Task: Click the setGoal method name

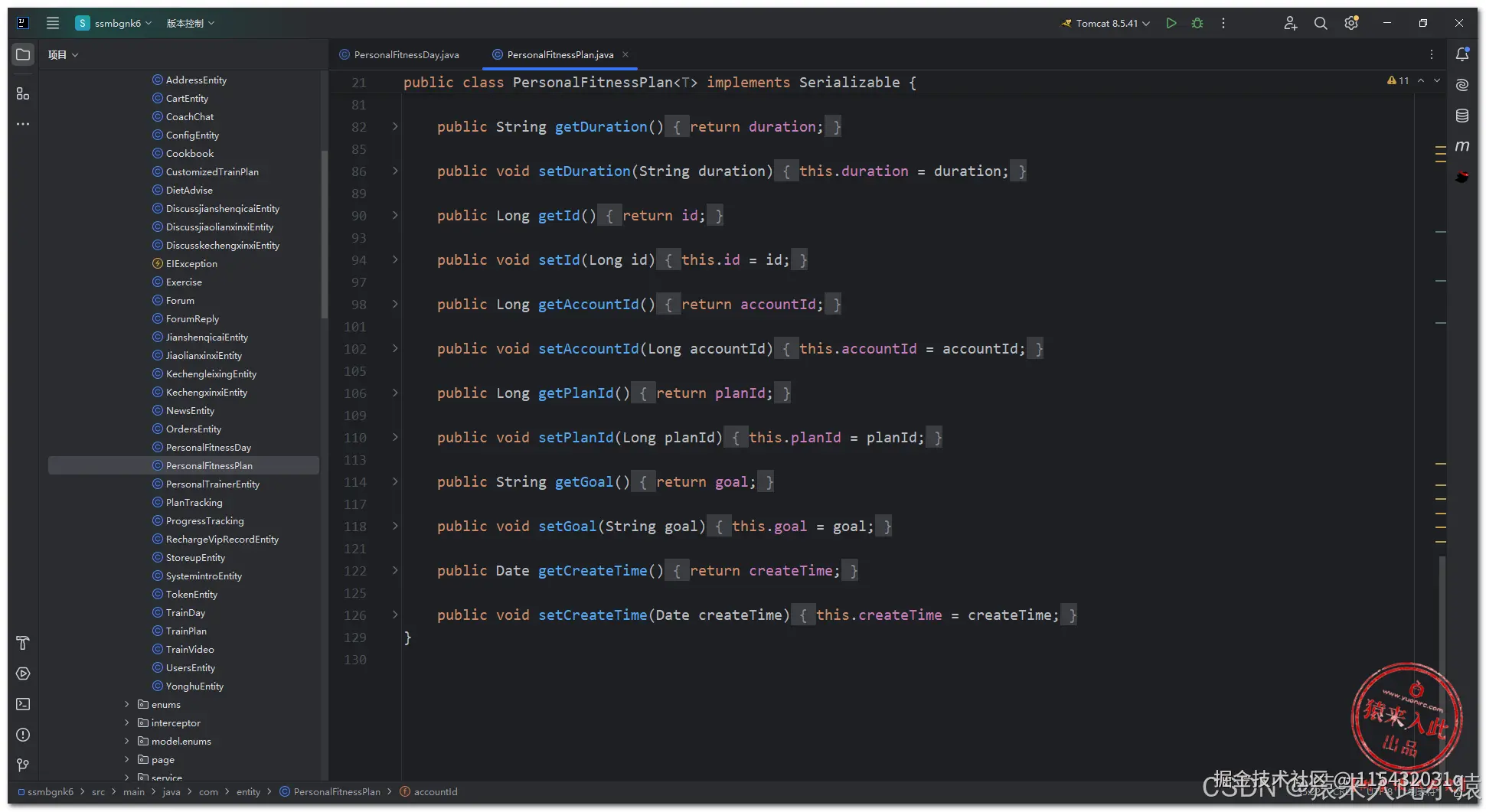Action: click(x=567, y=526)
